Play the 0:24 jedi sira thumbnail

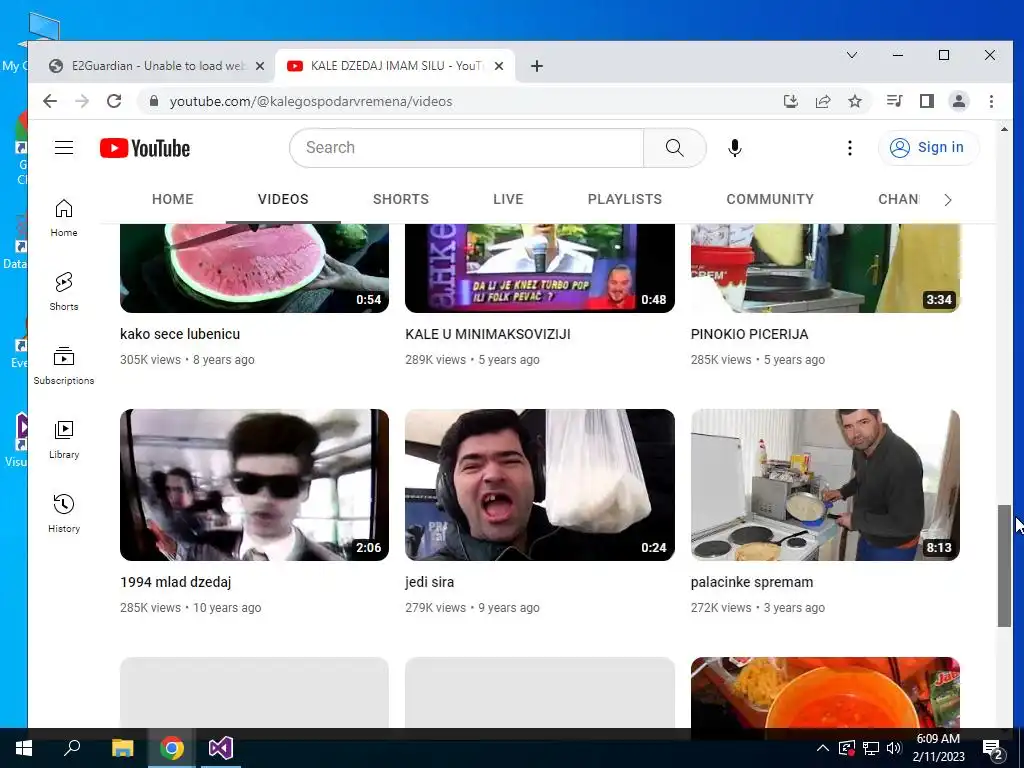(x=539, y=485)
